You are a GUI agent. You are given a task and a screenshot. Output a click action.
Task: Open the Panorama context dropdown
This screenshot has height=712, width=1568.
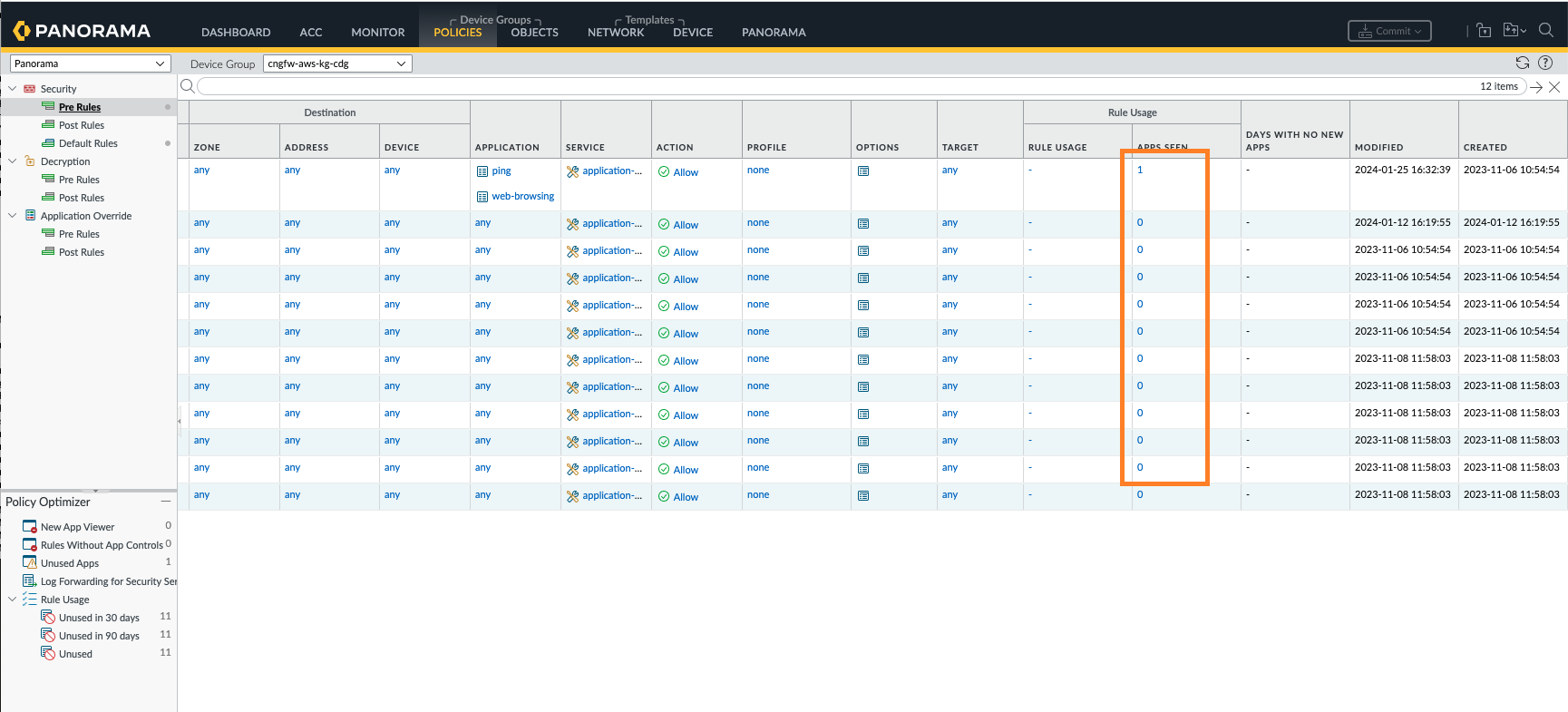point(89,63)
